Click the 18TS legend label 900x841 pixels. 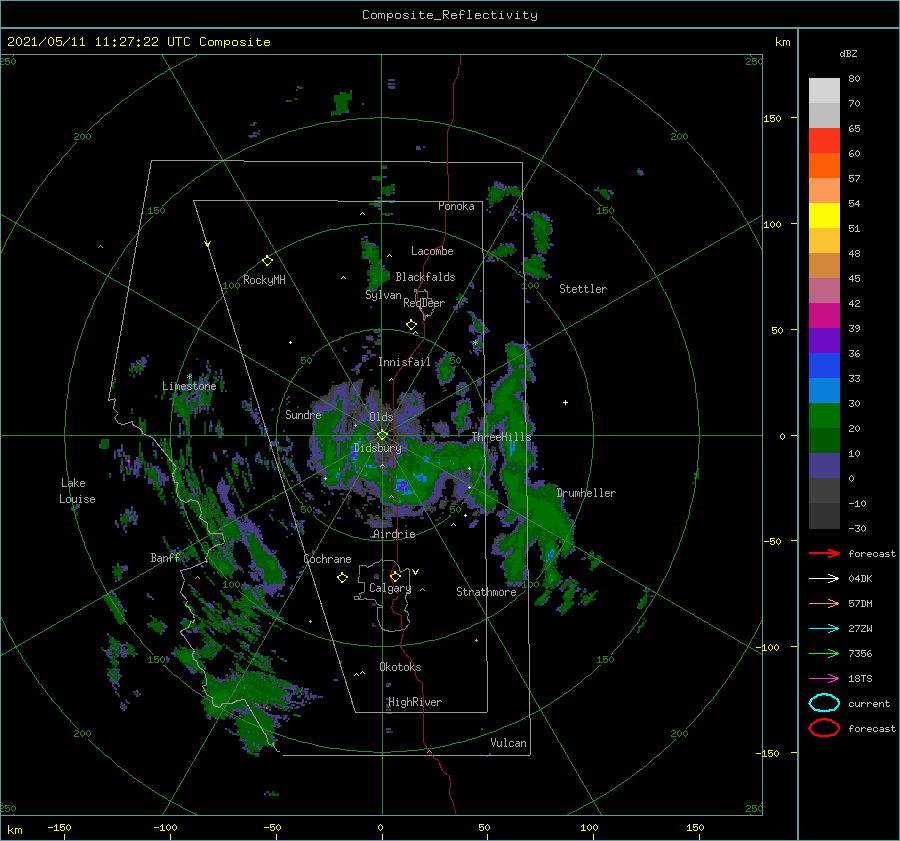(x=860, y=679)
